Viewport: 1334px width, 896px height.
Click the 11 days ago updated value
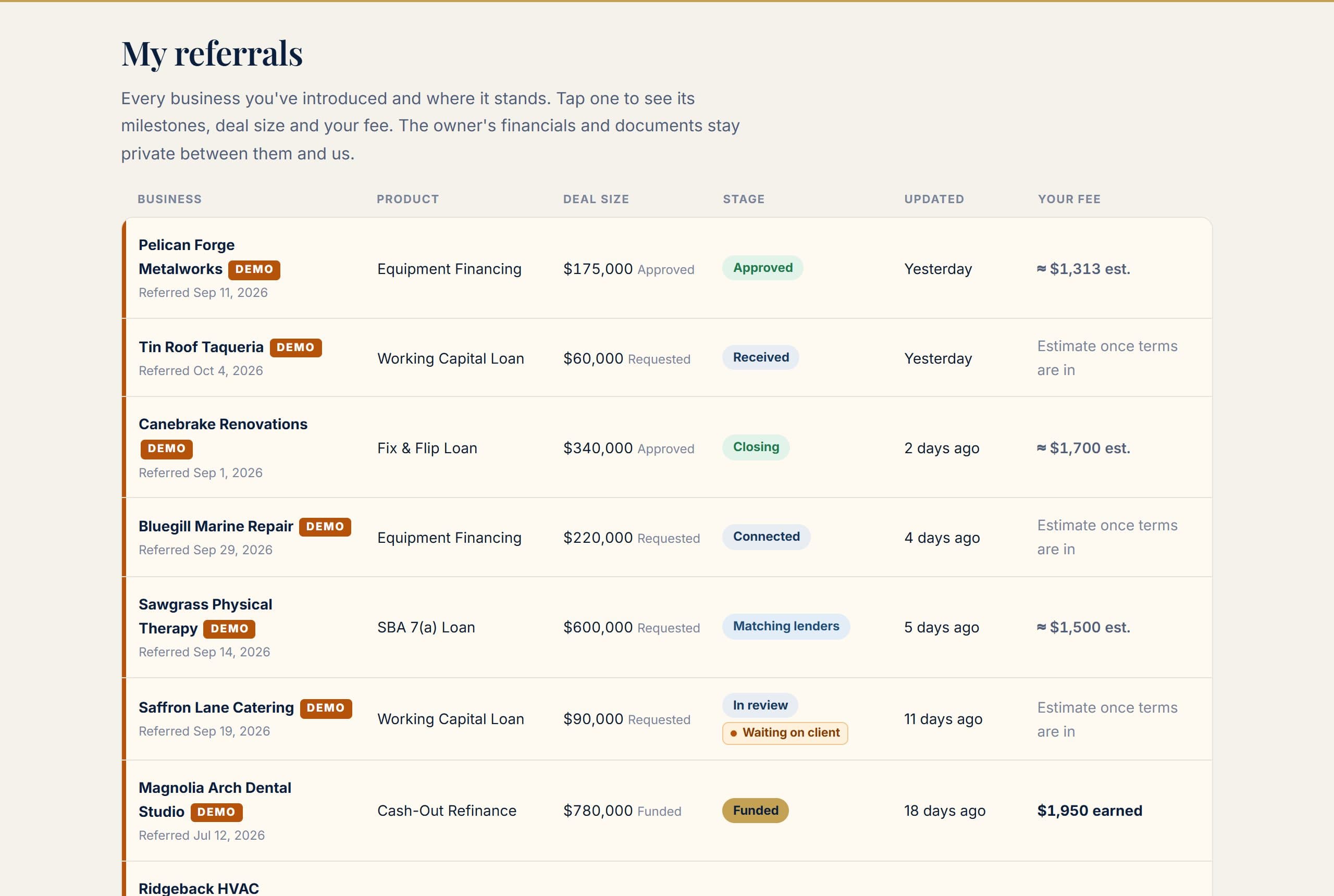[x=943, y=720]
